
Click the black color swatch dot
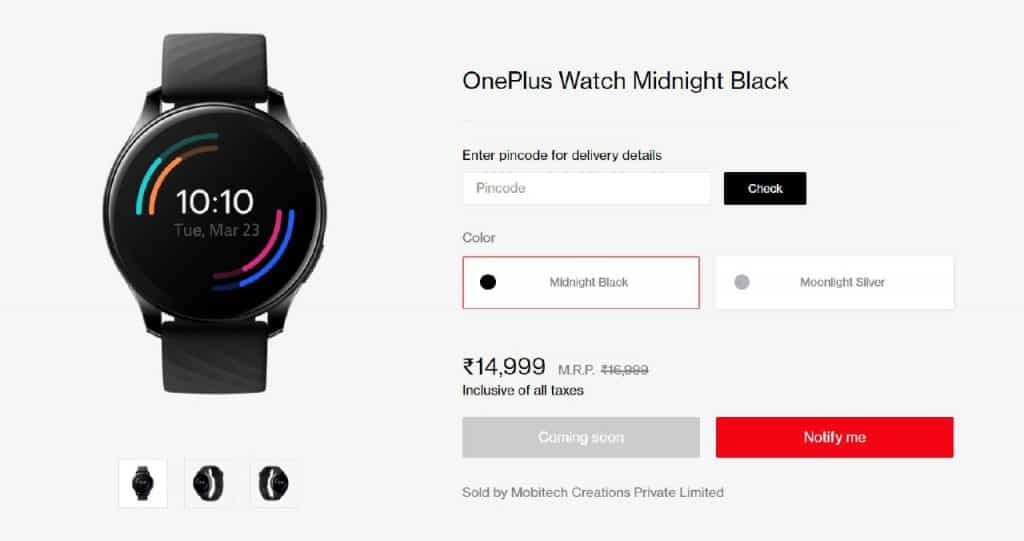coord(488,282)
